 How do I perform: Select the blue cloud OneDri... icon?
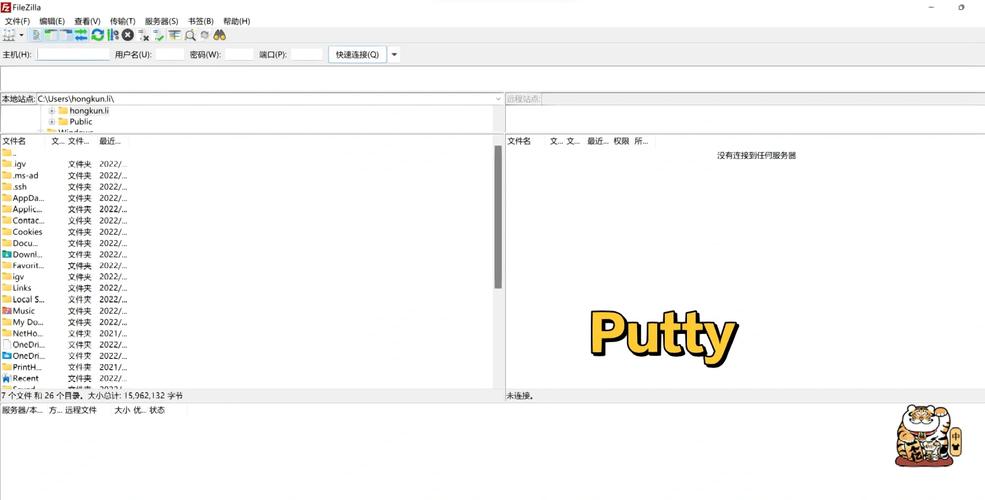point(7,356)
